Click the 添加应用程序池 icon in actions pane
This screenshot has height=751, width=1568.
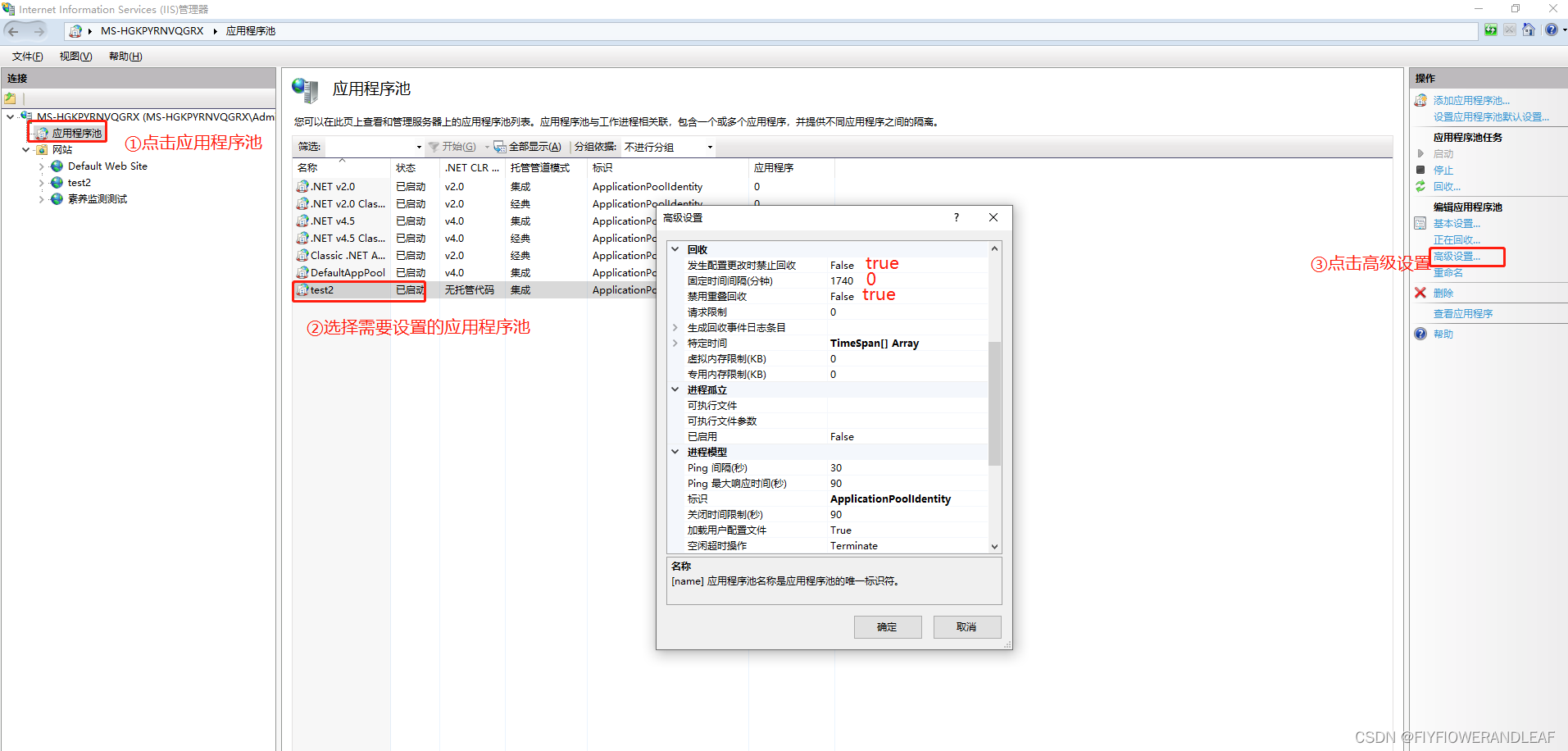(x=1420, y=101)
